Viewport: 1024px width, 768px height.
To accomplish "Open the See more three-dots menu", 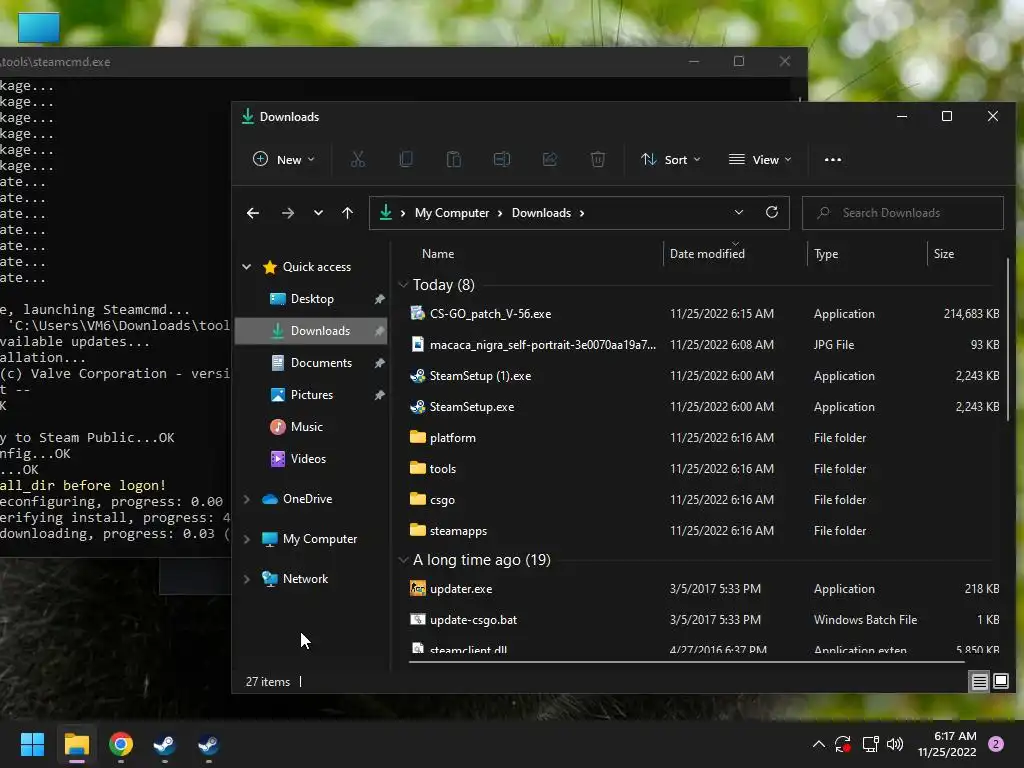I will pyautogui.click(x=833, y=159).
